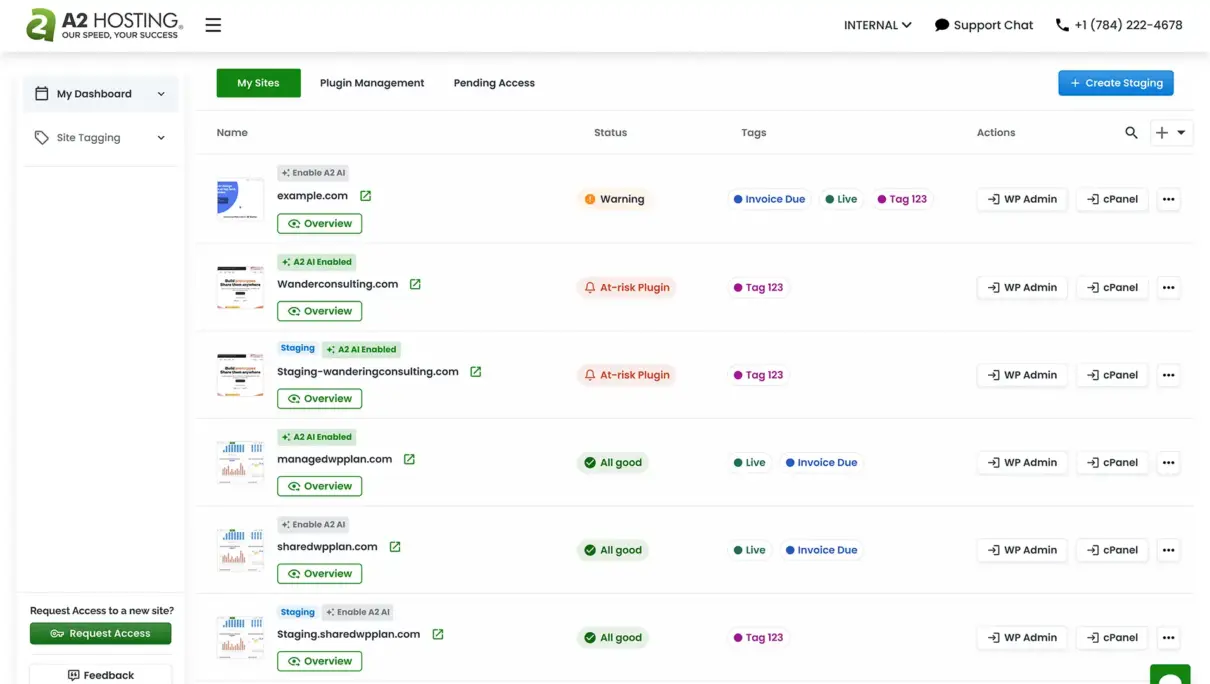Click the Create Staging button
Screen dimensions: 1210x684
(1115, 83)
